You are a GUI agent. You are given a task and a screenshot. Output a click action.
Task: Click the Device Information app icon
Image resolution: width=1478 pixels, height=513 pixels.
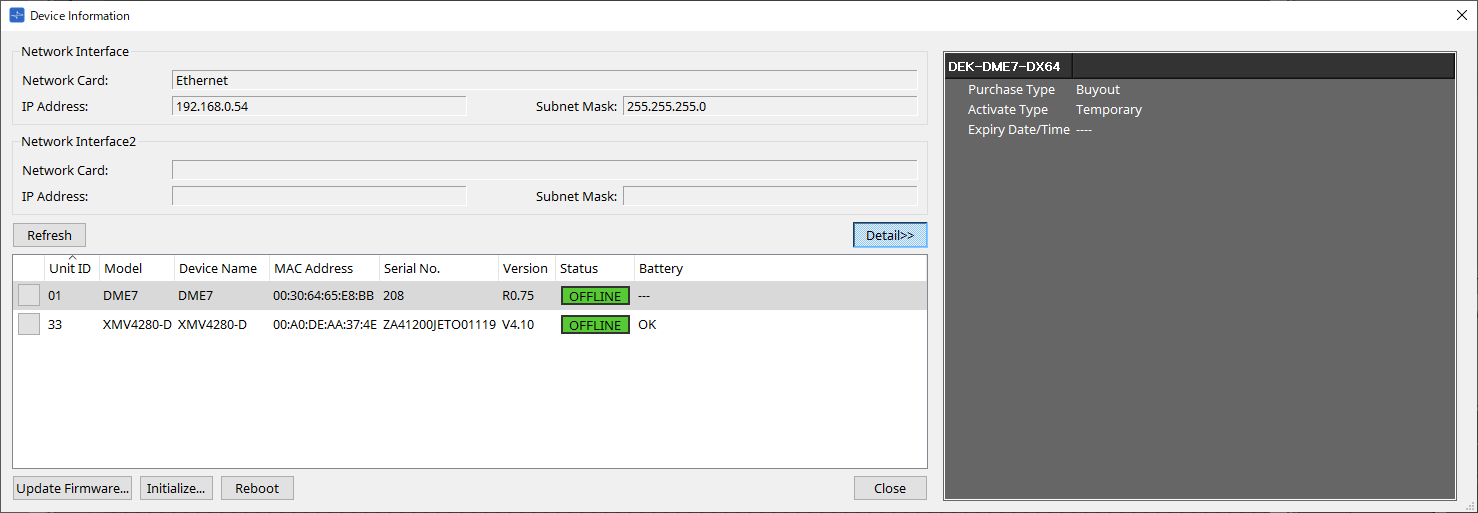tap(16, 15)
